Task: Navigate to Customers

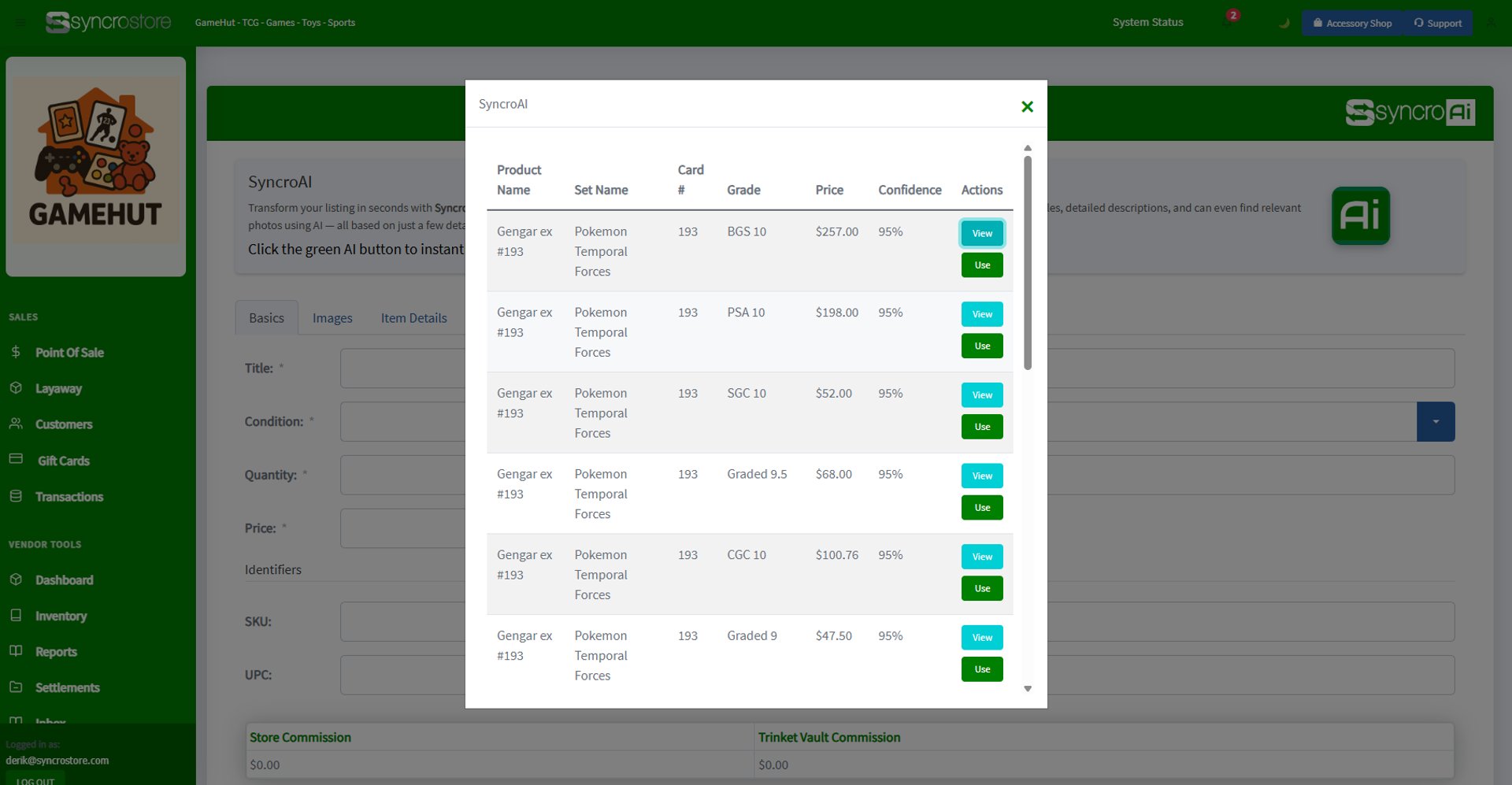Action: pyautogui.click(x=64, y=424)
